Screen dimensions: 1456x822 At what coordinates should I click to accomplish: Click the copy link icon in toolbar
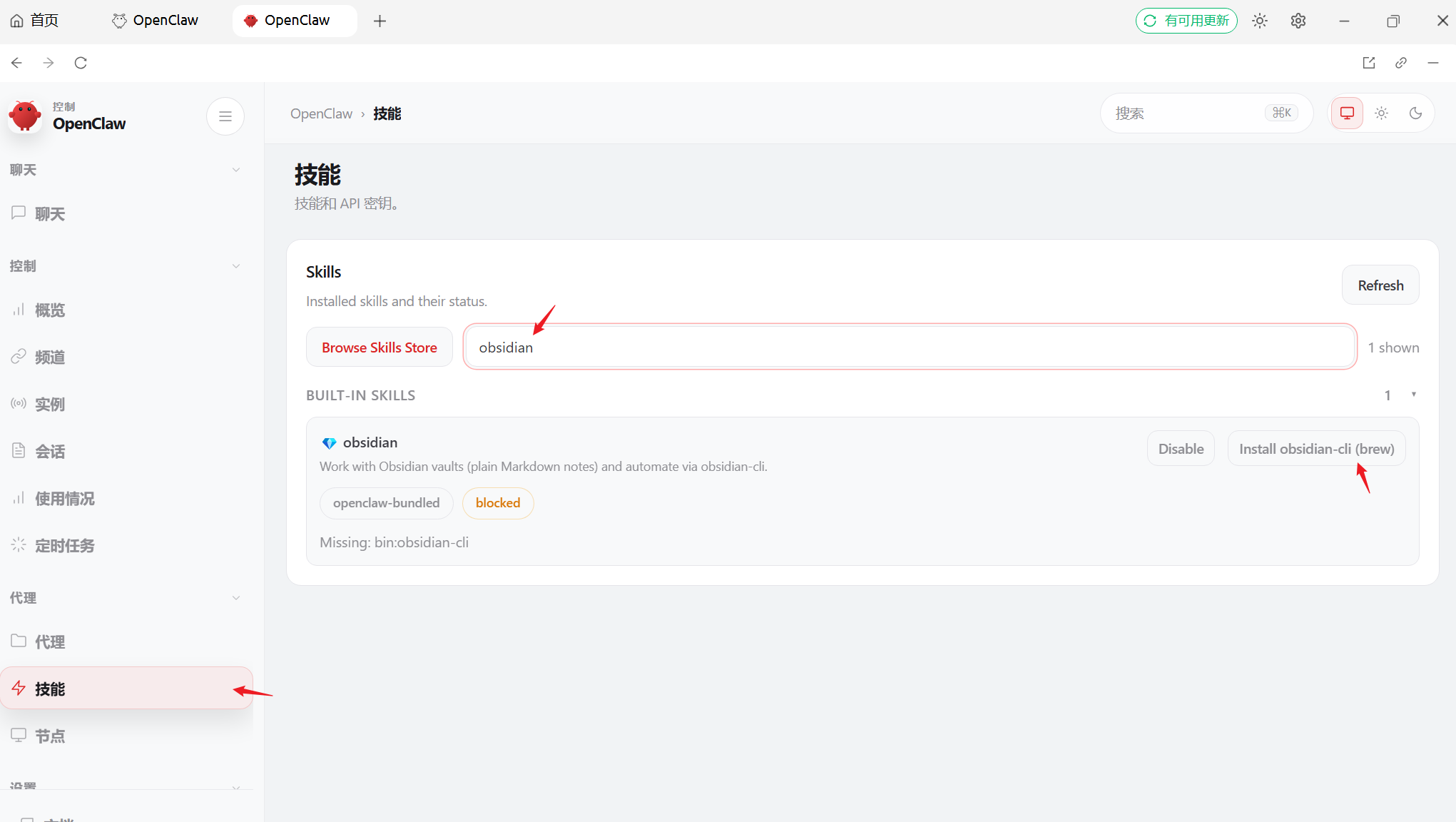tap(1400, 63)
